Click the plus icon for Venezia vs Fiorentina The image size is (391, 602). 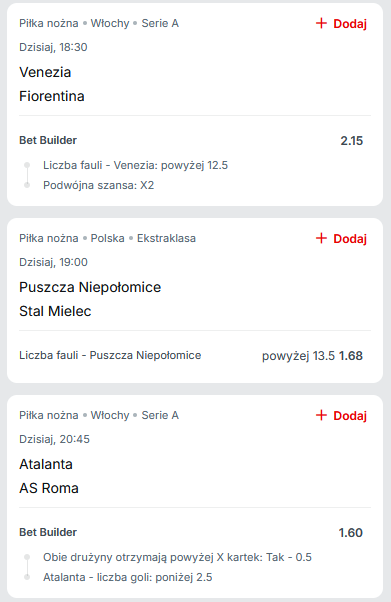click(x=321, y=23)
